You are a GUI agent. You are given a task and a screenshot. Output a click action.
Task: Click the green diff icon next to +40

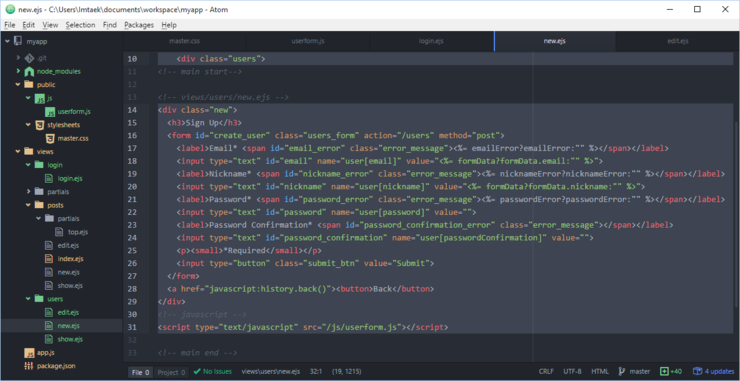click(664, 372)
